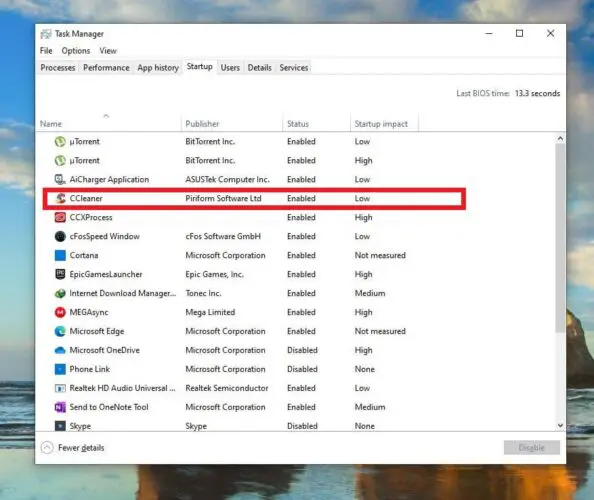The image size is (594, 500).
Task: Click 'MEGAsync' name text
Action: (89, 312)
